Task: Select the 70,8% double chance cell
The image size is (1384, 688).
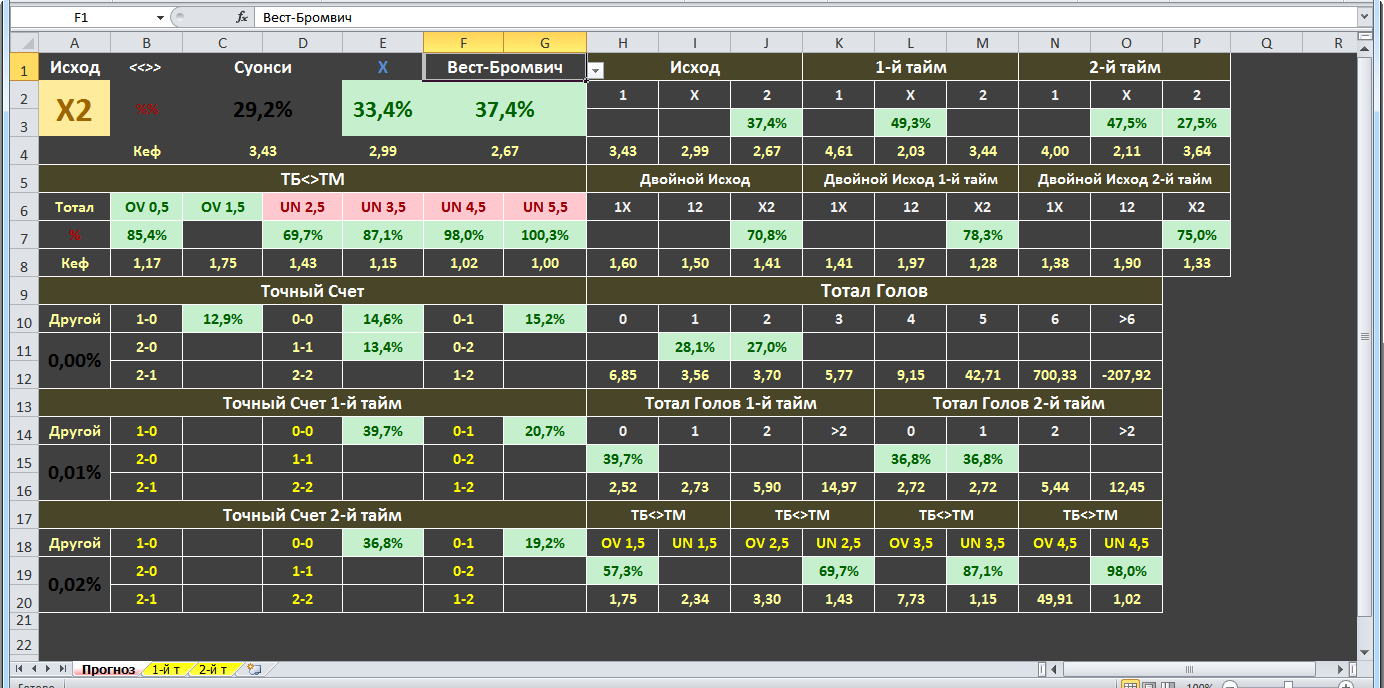Action: (767, 235)
